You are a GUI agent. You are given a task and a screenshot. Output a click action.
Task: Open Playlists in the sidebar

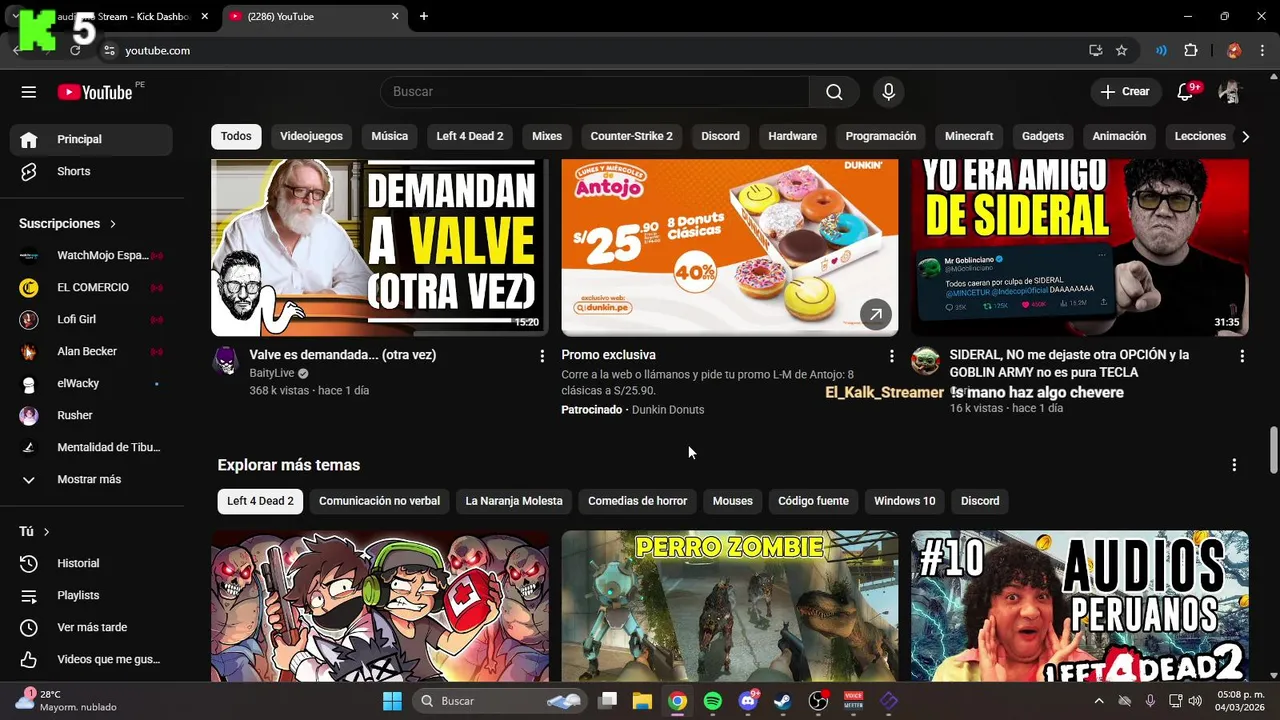pyautogui.click(x=91, y=595)
